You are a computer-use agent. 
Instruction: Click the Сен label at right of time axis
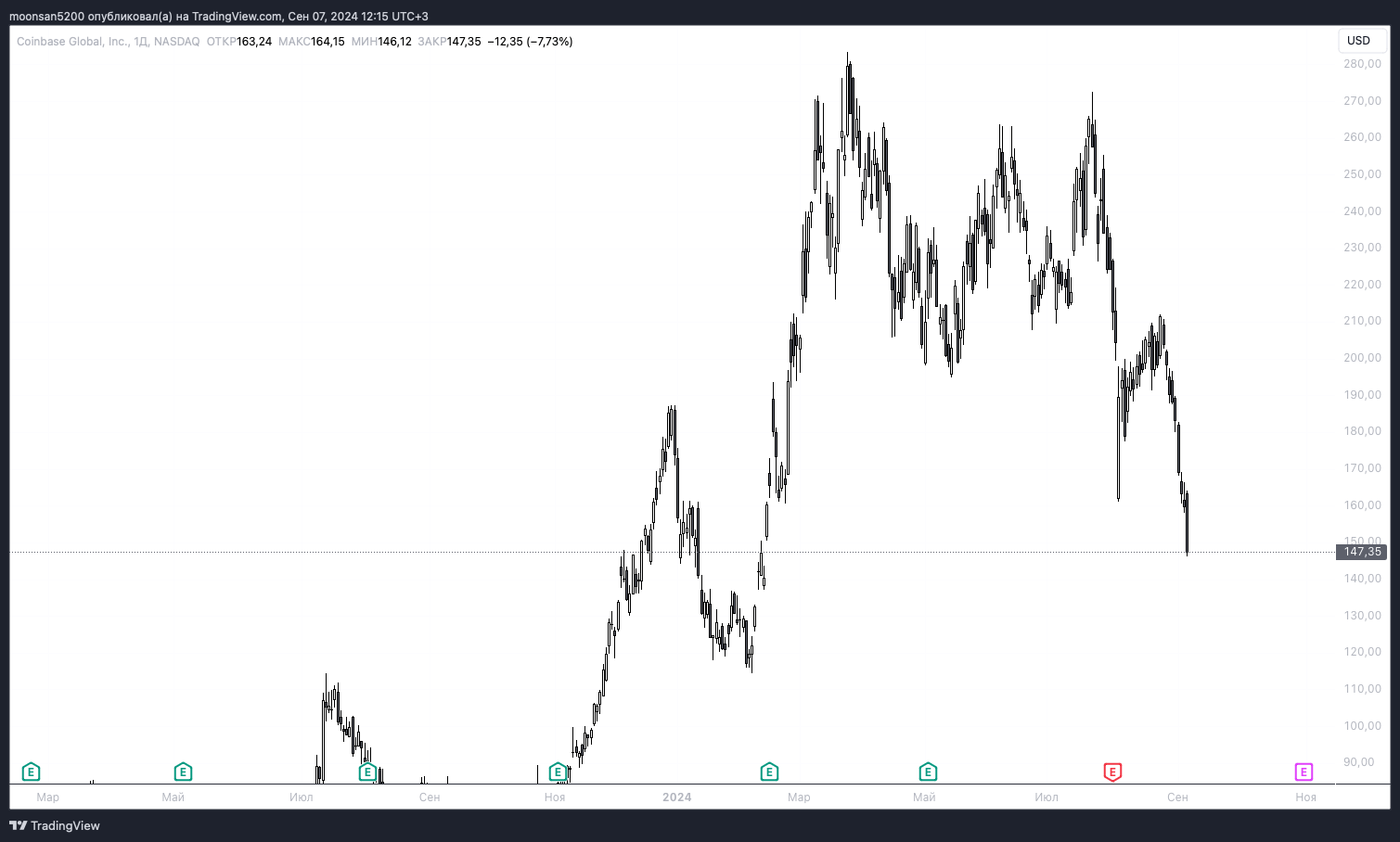(1177, 797)
